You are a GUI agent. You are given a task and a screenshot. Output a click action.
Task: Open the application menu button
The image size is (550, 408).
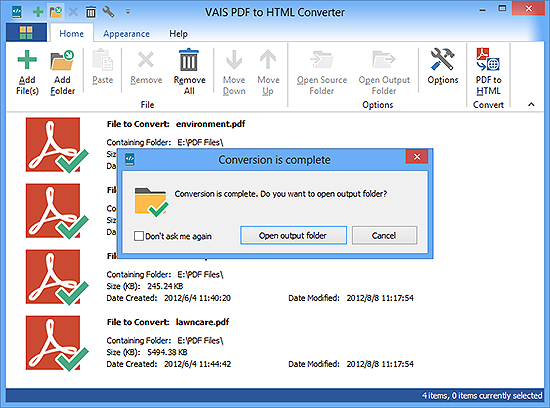[26, 33]
